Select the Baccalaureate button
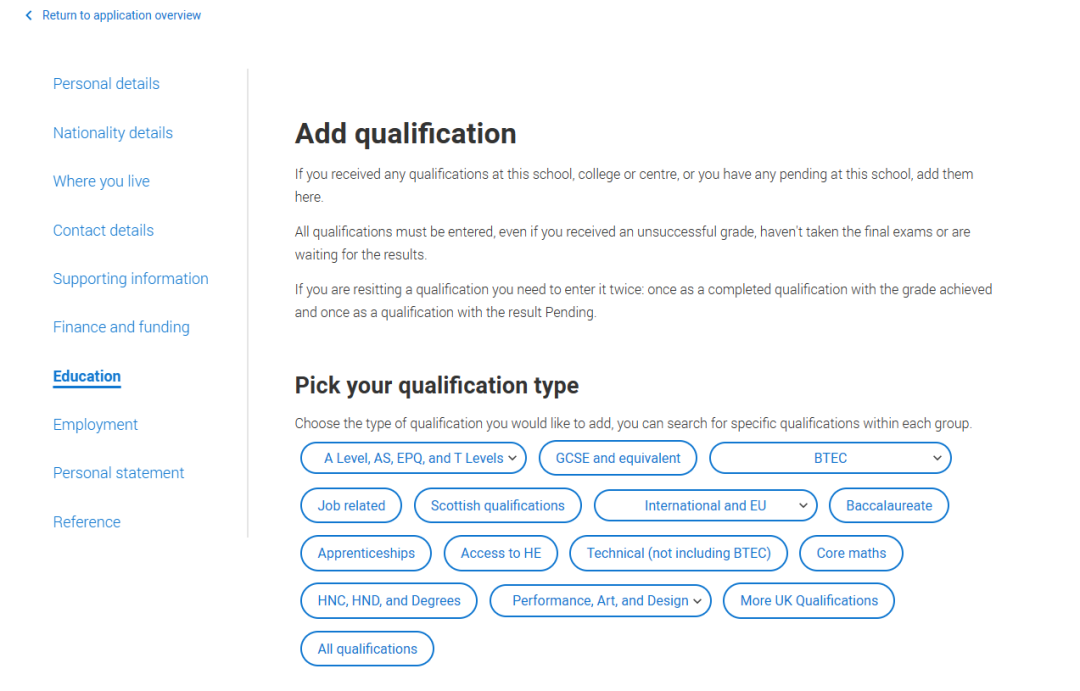Viewport: 1080px width, 691px height. coord(889,506)
